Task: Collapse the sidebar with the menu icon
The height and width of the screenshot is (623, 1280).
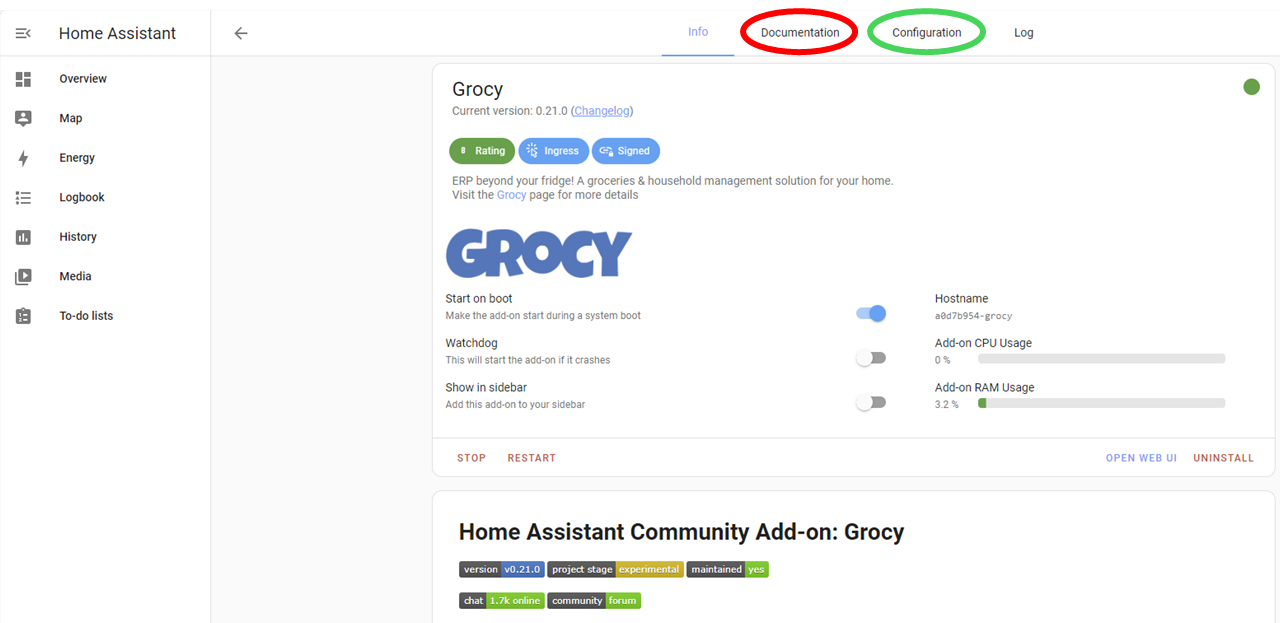Action: click(23, 33)
